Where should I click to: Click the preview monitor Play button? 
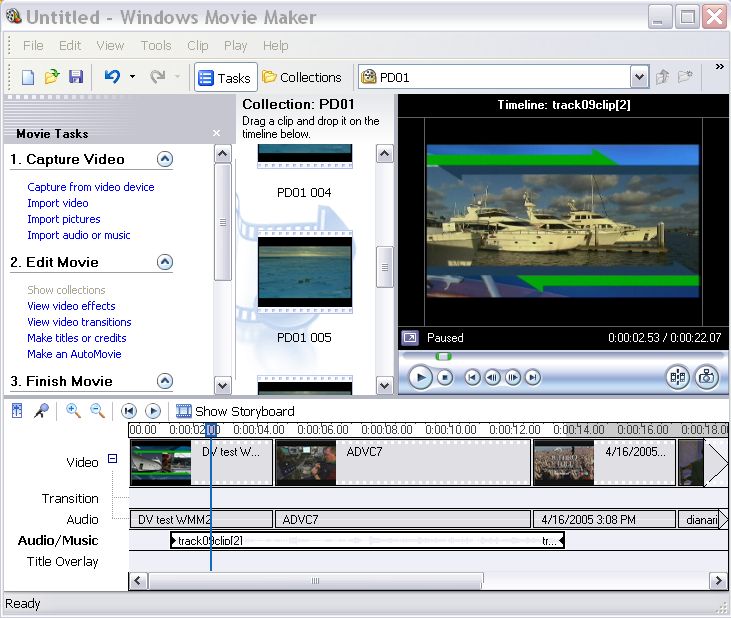tap(421, 378)
